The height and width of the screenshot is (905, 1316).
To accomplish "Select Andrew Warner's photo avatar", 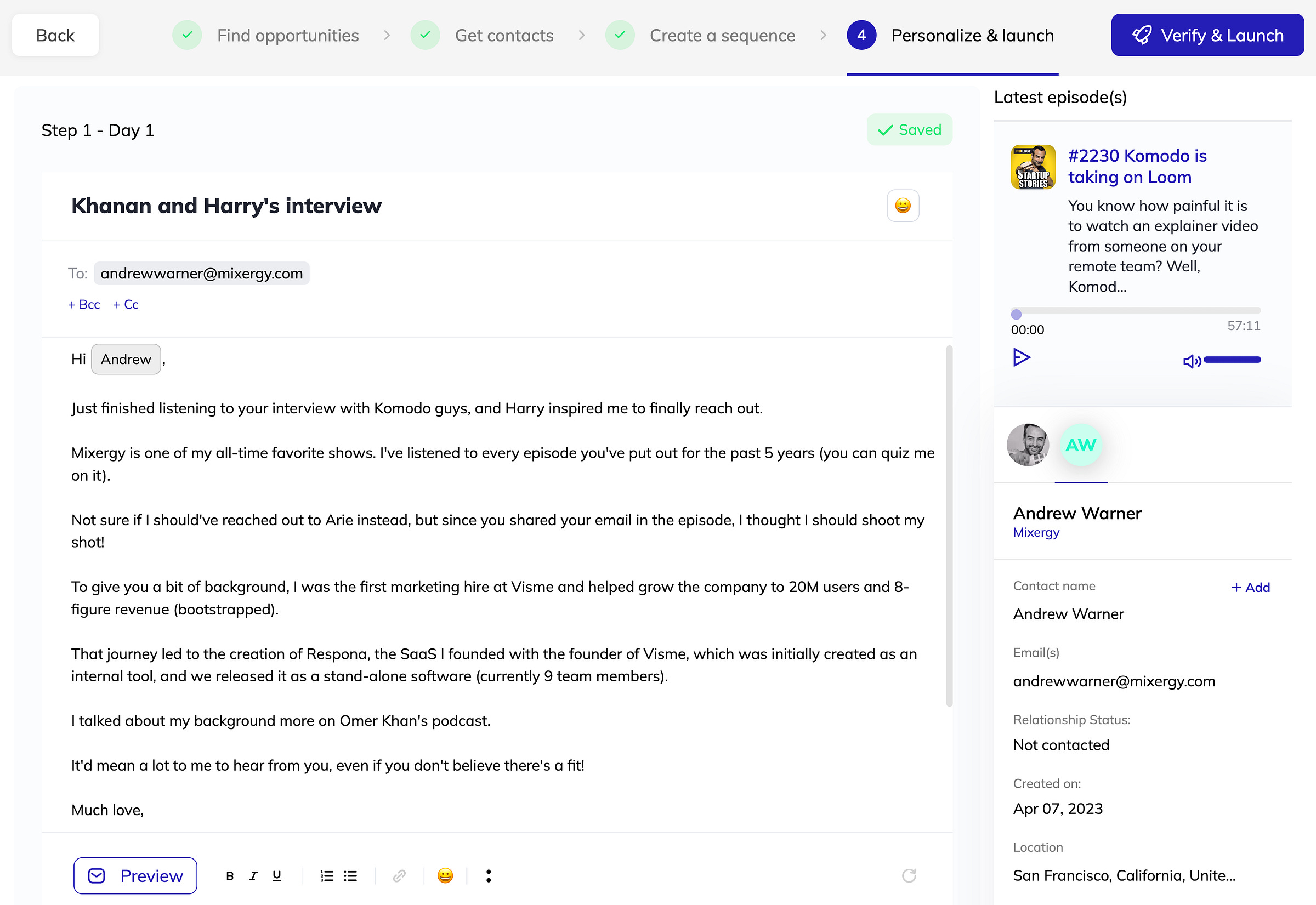I will point(1027,445).
